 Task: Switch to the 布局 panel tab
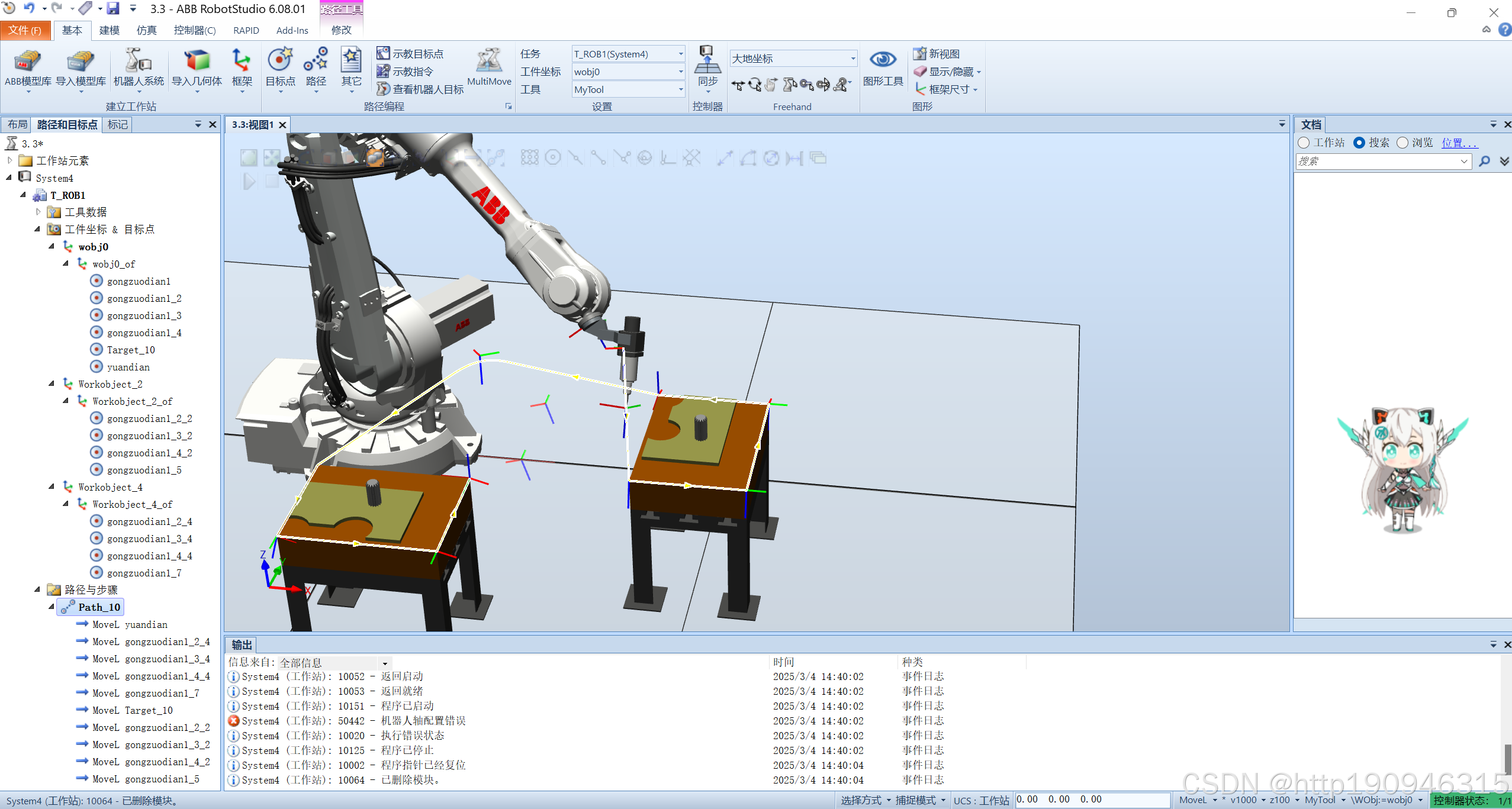[17, 125]
